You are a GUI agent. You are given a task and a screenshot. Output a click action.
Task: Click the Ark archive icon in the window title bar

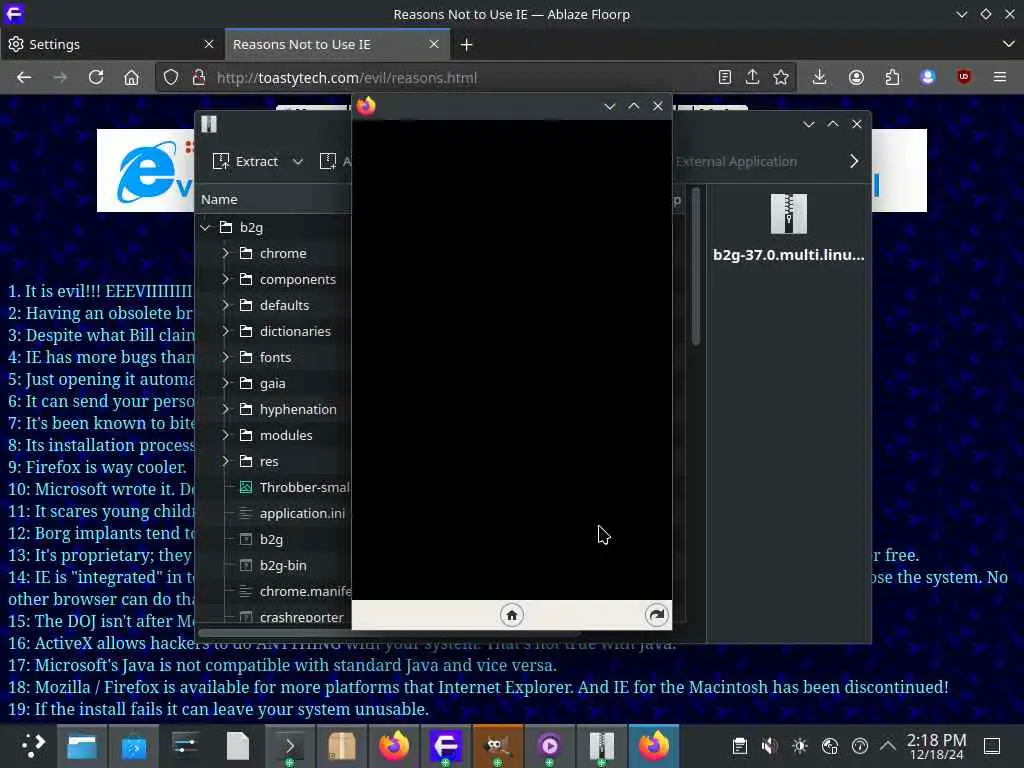pyautogui.click(x=209, y=124)
